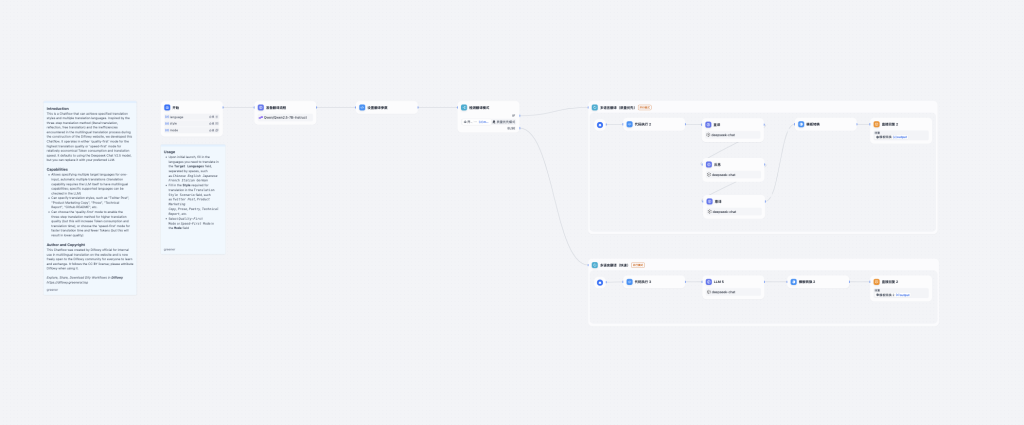Select the mode variable in Start node
Image resolution: width=1024 pixels, height=425 pixels.
(x=192, y=130)
